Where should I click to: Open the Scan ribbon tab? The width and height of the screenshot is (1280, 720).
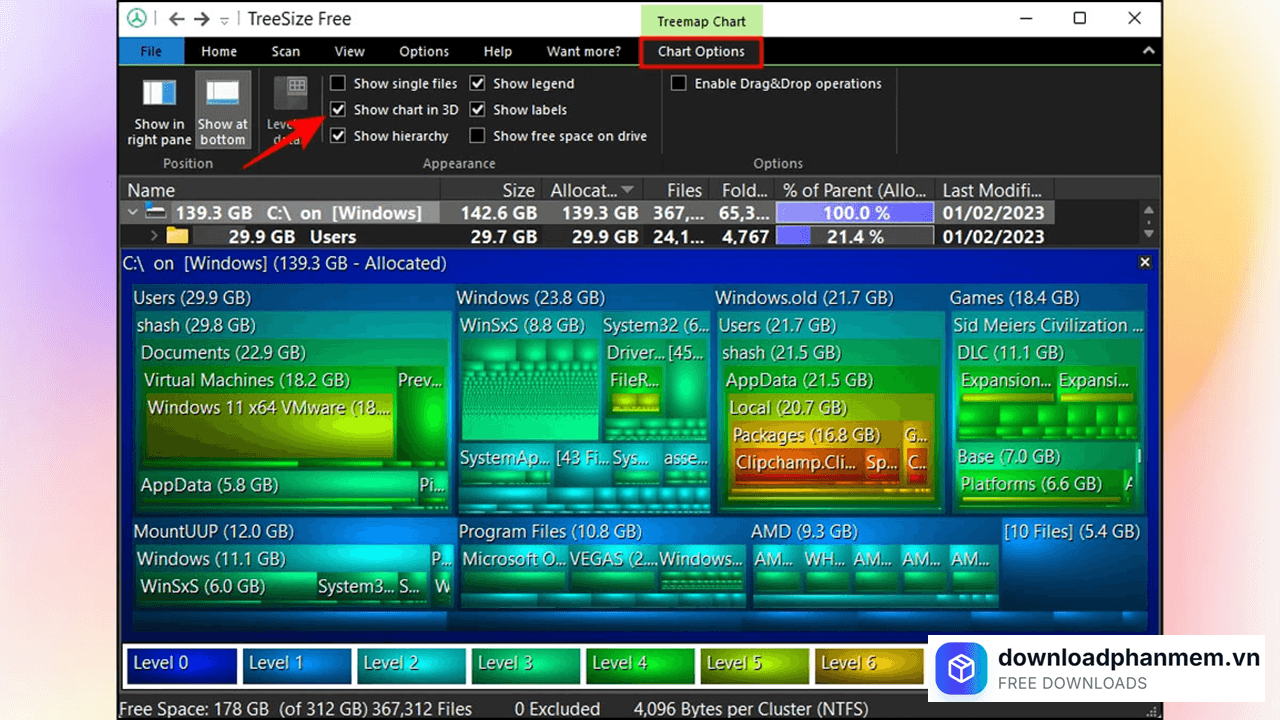(x=285, y=52)
